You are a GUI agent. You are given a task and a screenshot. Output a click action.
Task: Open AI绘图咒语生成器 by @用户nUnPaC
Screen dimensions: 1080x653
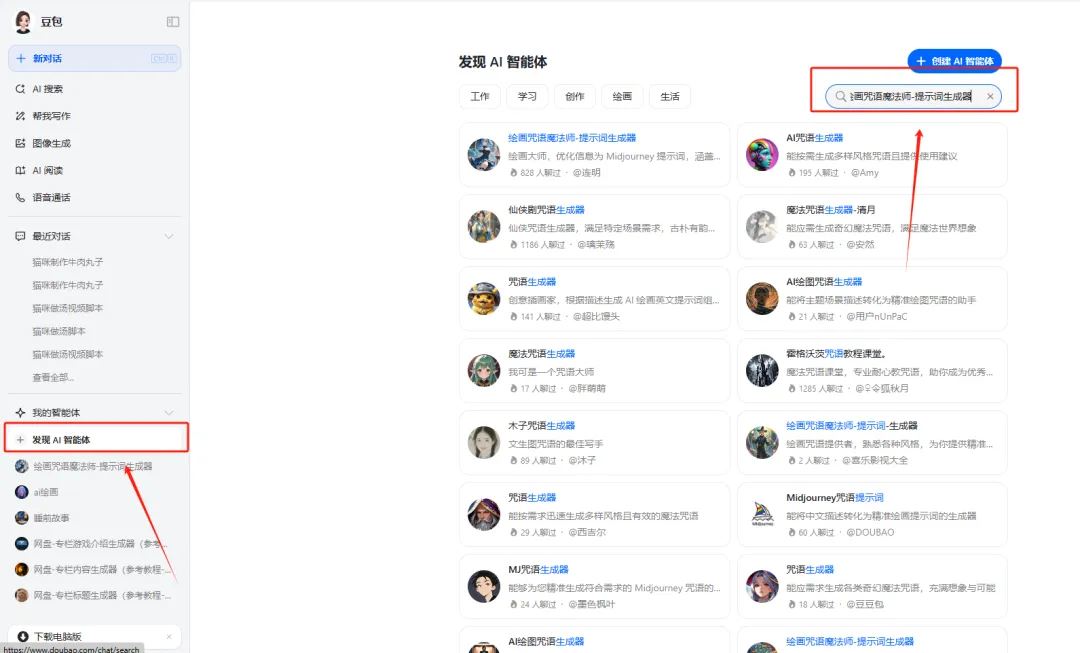tap(872, 299)
